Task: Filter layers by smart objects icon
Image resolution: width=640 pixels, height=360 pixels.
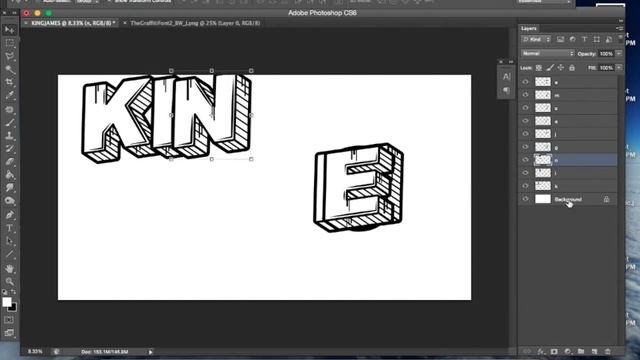Action: pyautogui.click(x=609, y=40)
